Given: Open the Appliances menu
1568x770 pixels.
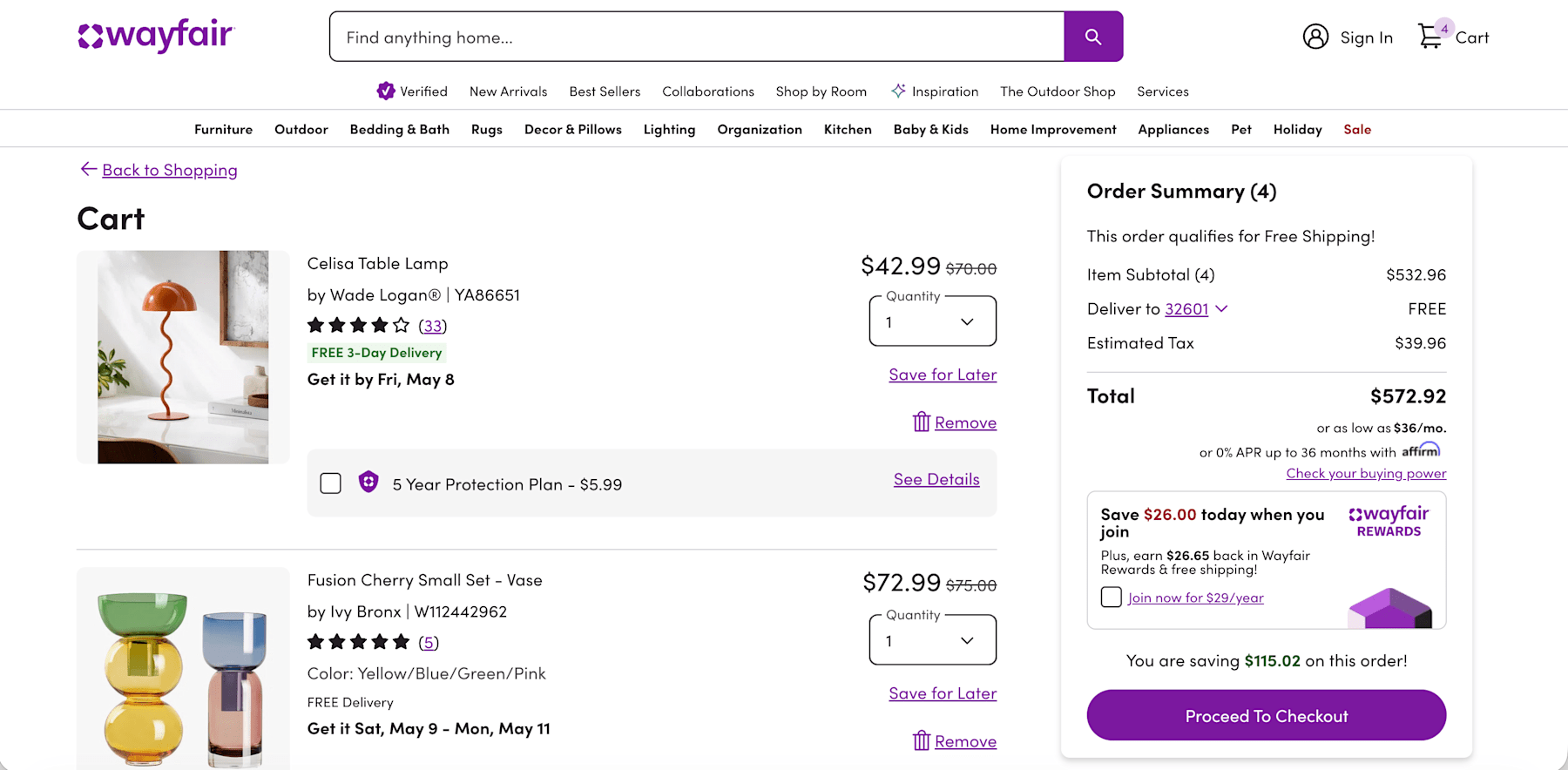Looking at the screenshot, I should point(1173,129).
